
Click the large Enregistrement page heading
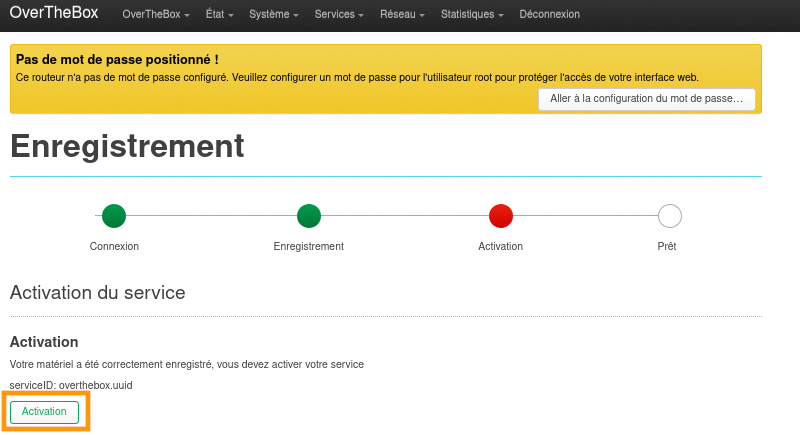[127, 146]
